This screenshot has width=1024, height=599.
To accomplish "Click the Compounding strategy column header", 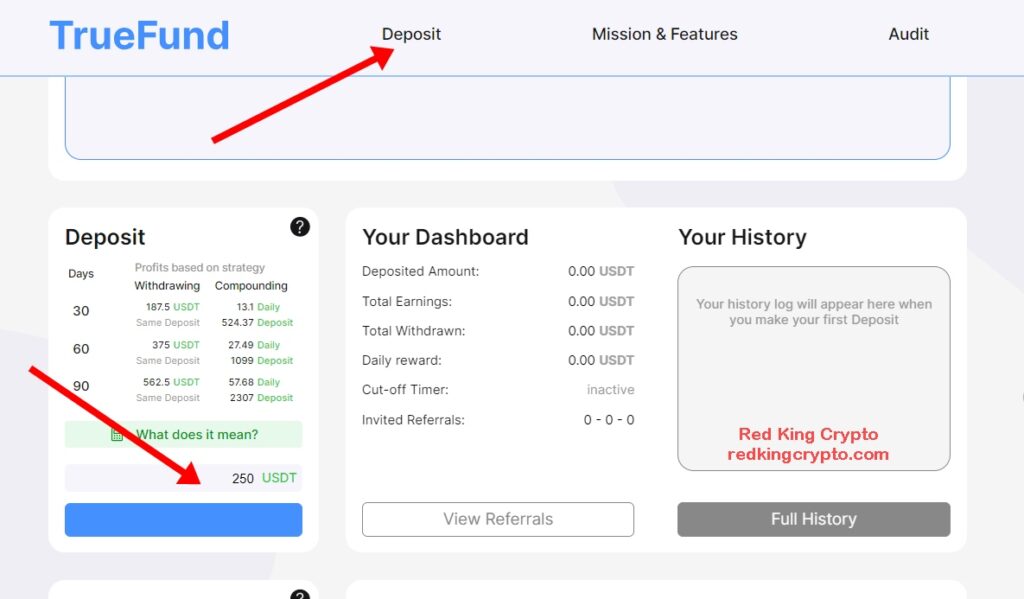I will click(251, 285).
